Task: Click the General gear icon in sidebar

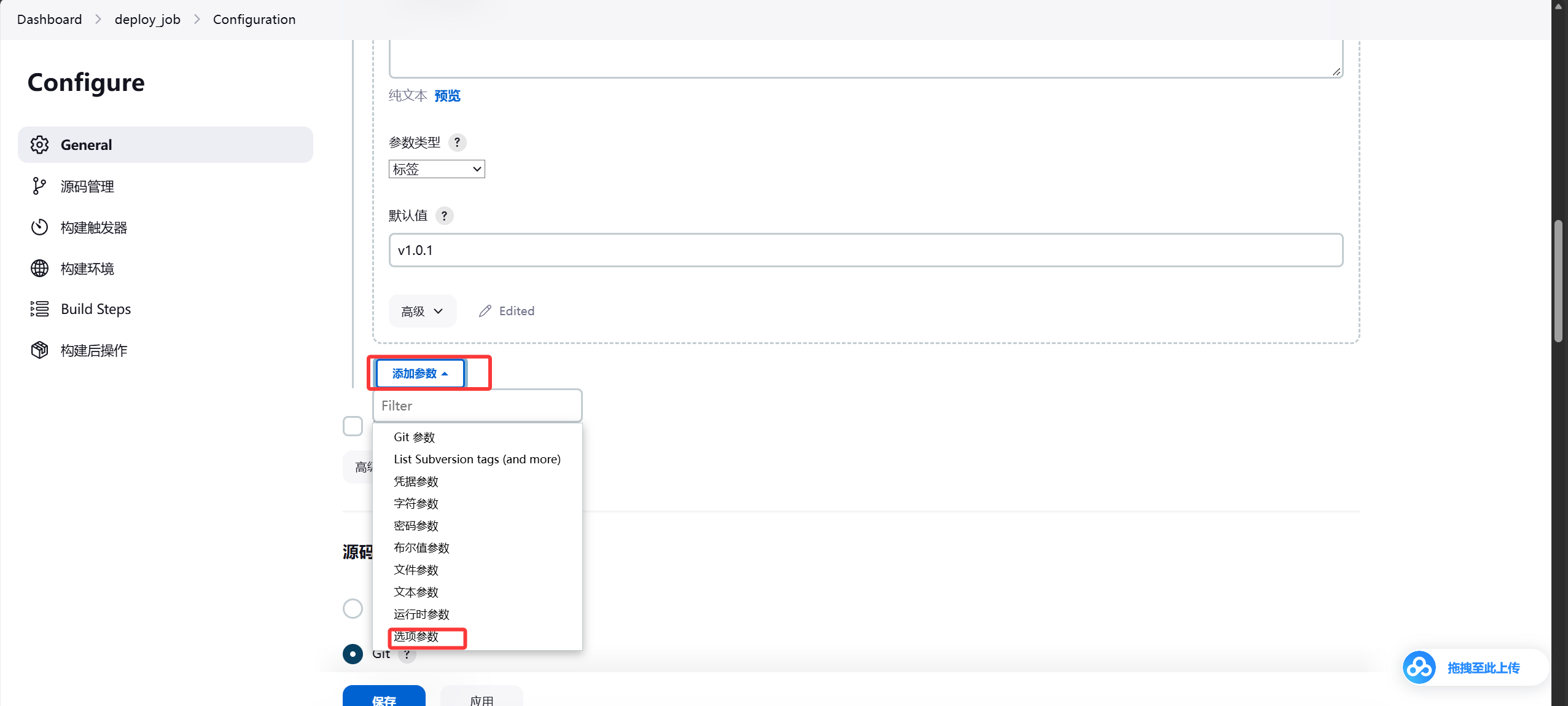Action: point(39,145)
